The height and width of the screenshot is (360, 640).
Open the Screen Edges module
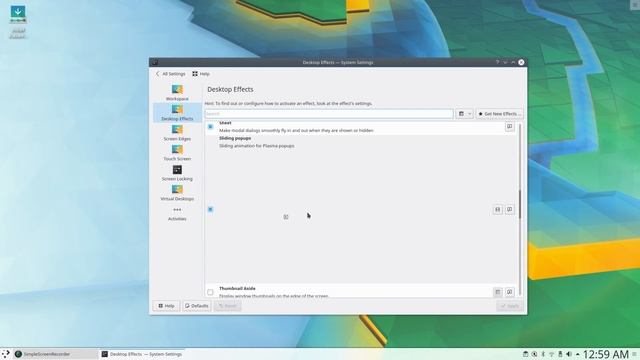(177, 133)
